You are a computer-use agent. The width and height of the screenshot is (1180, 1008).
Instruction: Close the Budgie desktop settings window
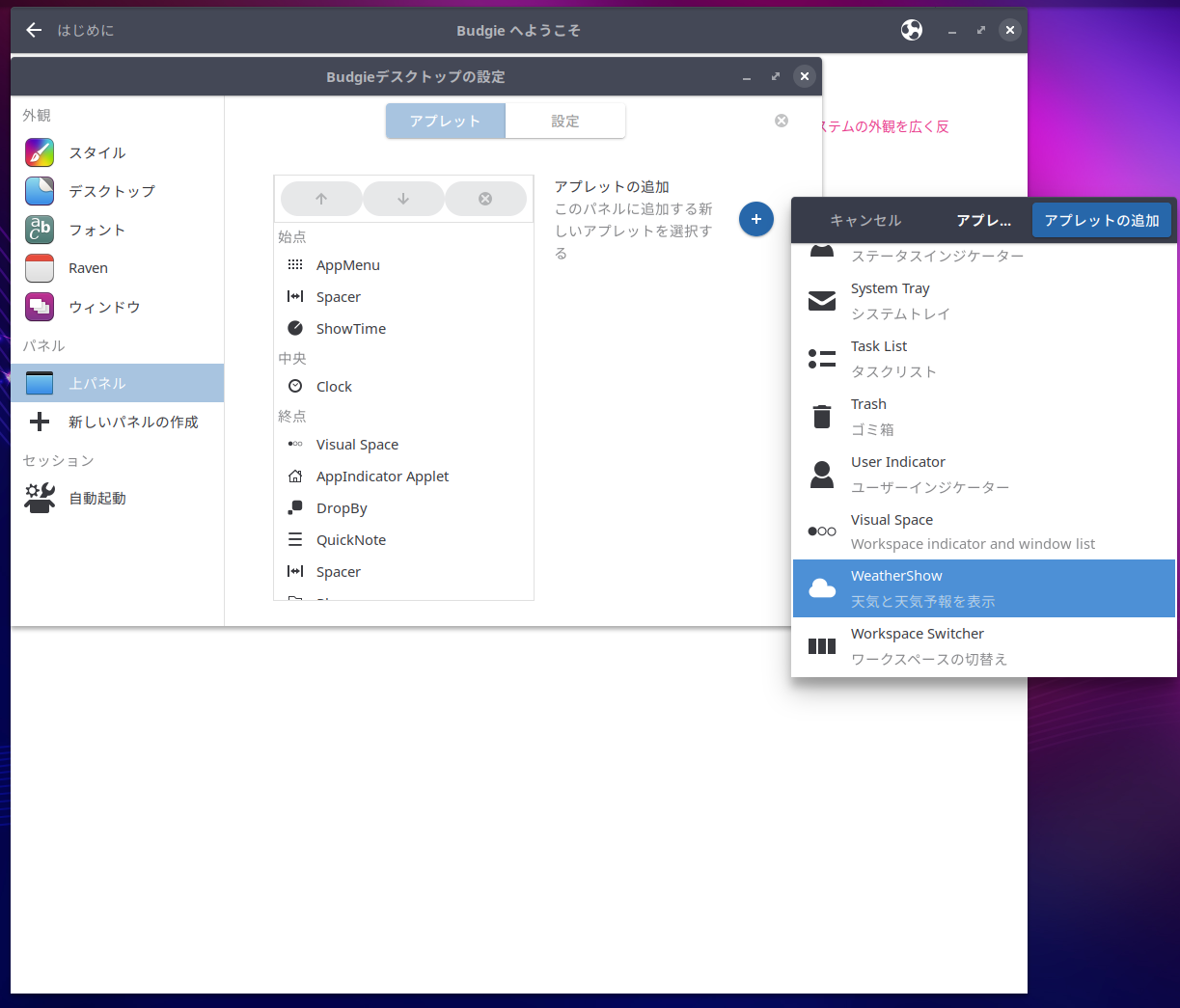805,76
